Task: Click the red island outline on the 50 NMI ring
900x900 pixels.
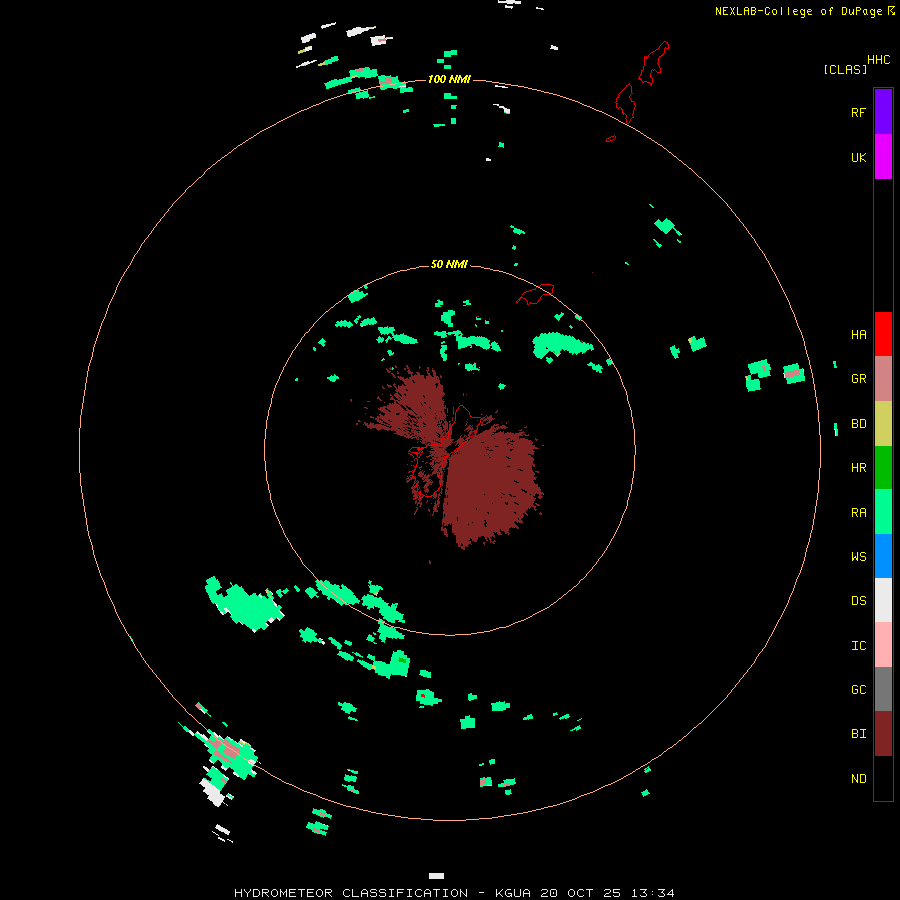Action: click(x=535, y=294)
